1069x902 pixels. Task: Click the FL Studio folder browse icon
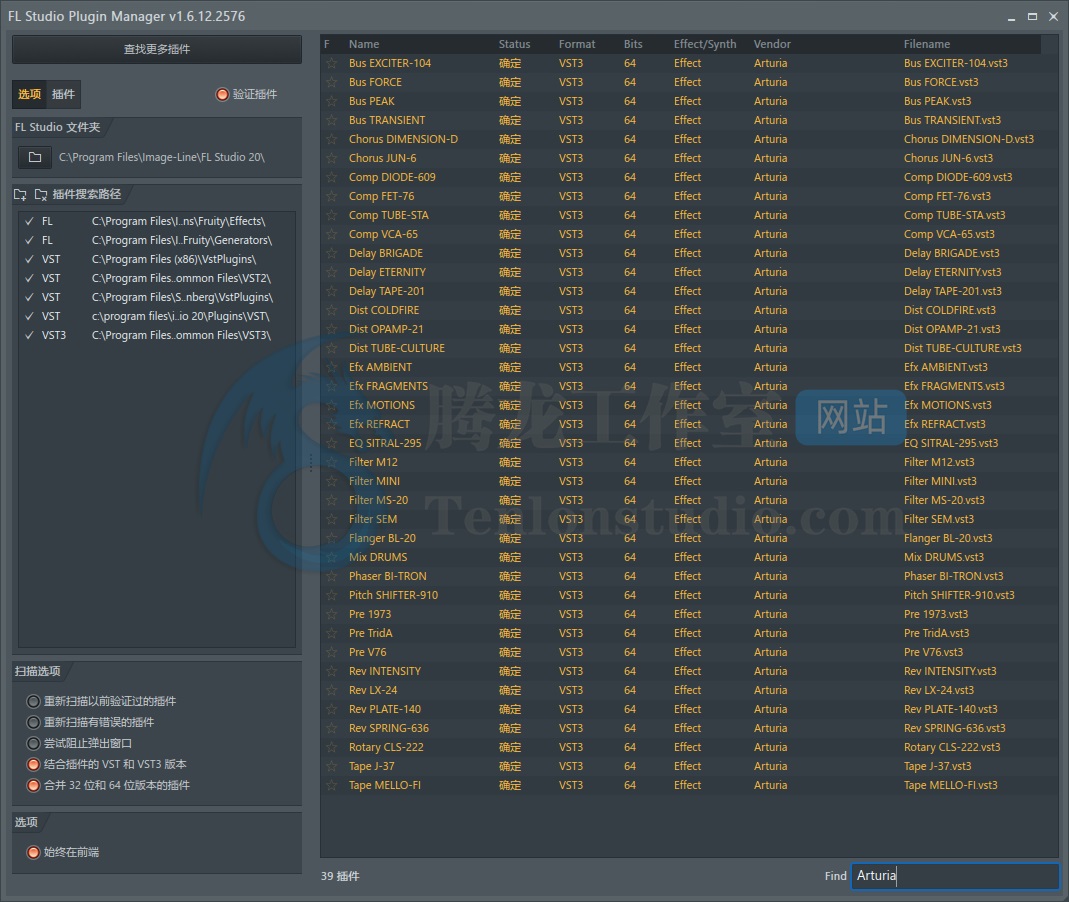35,158
